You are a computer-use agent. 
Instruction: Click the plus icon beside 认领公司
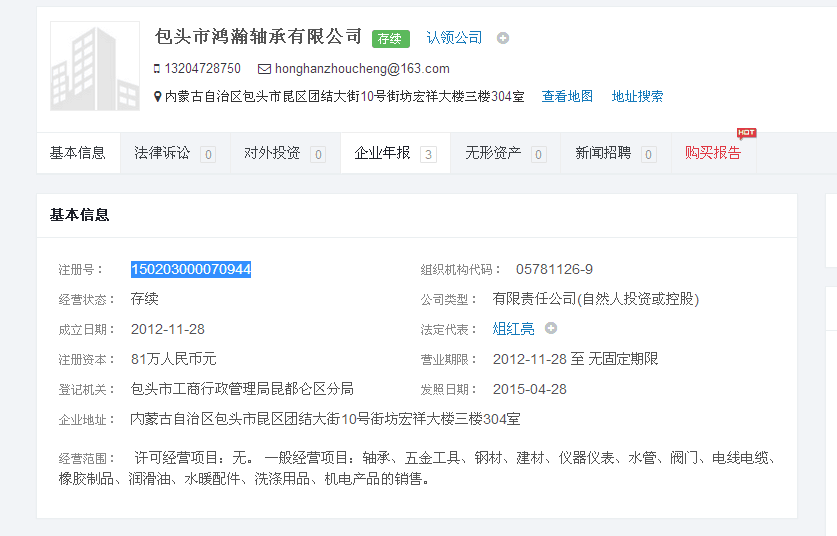click(503, 38)
